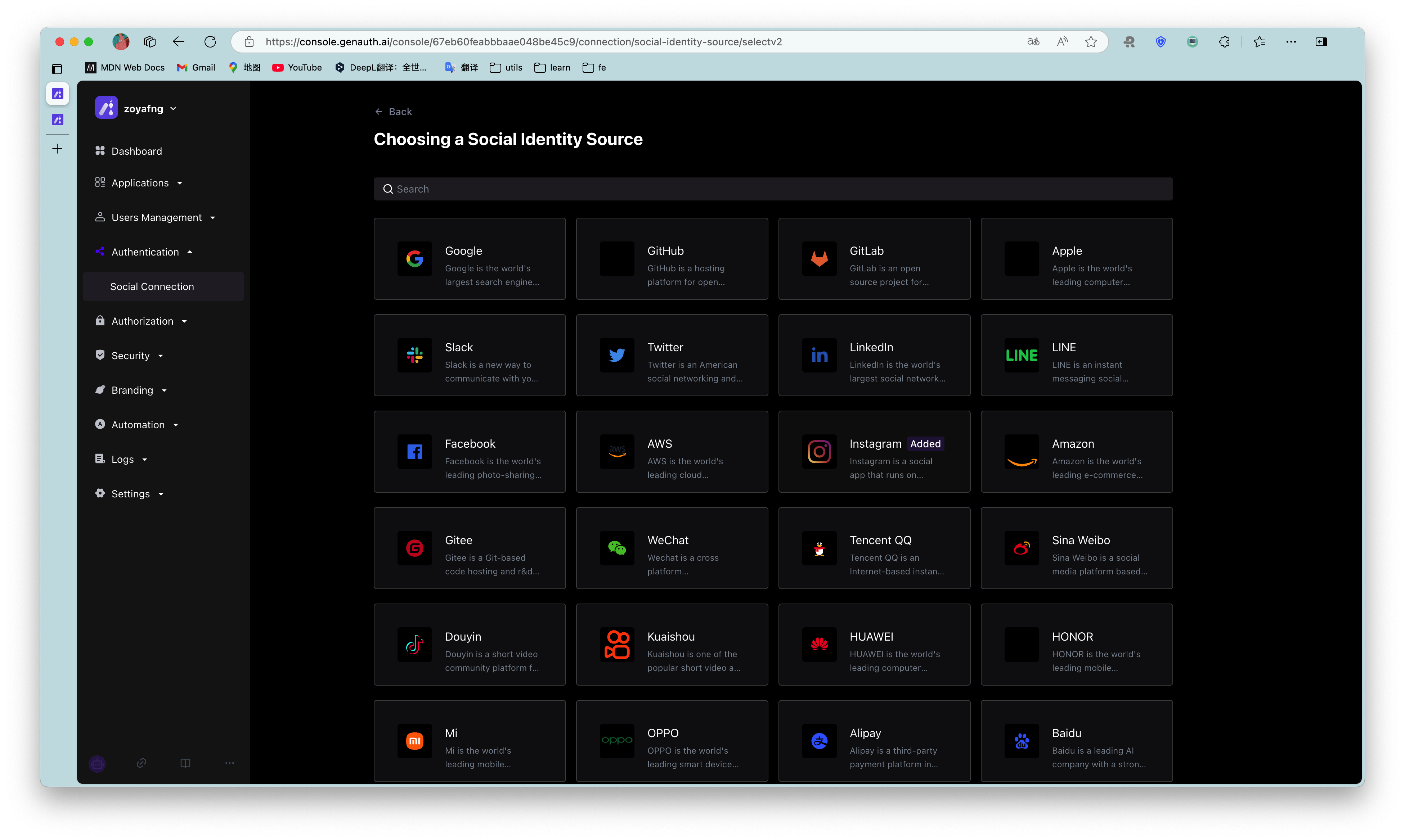
Task: Select the Amazon card
Action: pos(1077,452)
